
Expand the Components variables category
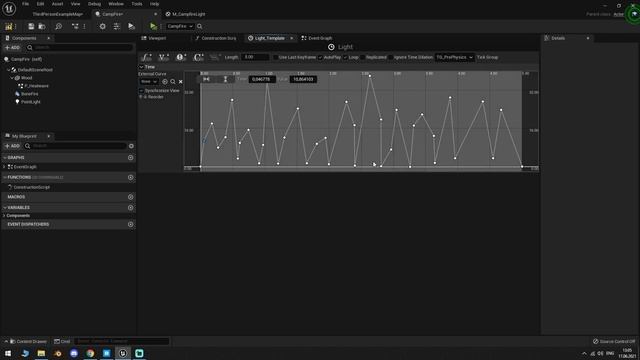[4, 216]
